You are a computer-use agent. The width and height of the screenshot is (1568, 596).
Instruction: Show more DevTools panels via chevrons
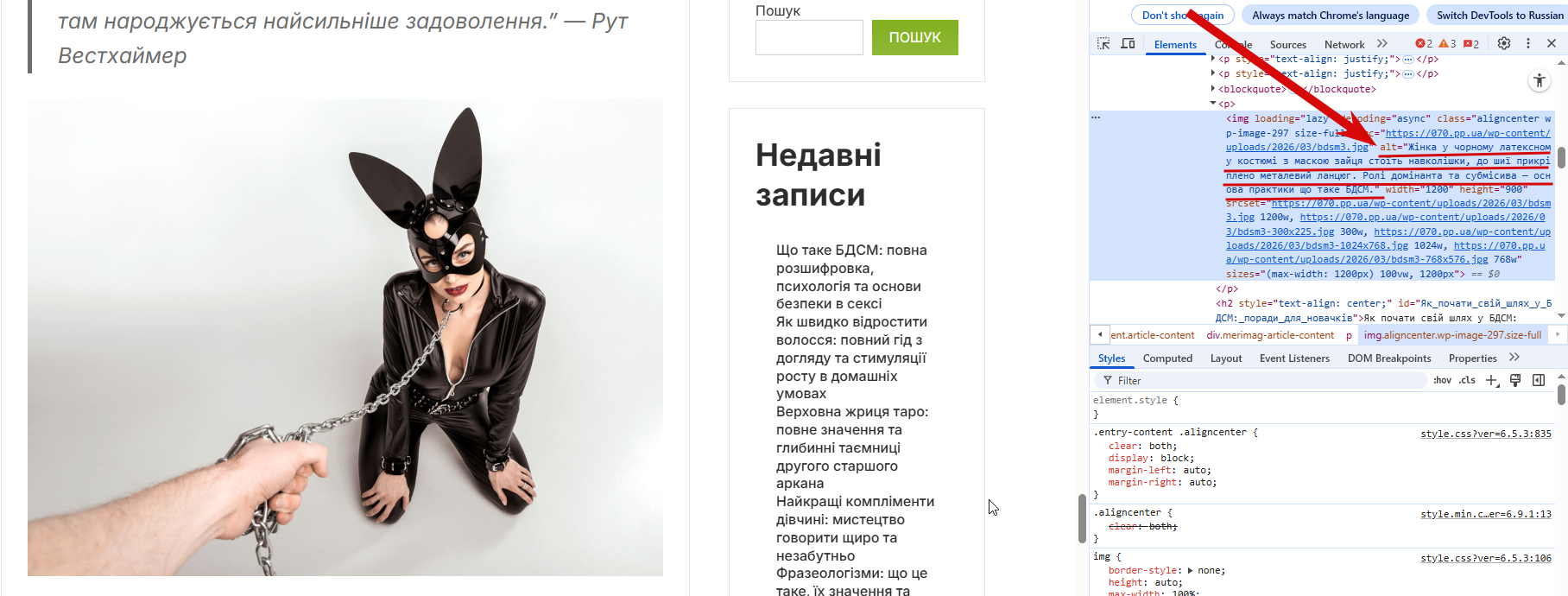tap(1382, 43)
